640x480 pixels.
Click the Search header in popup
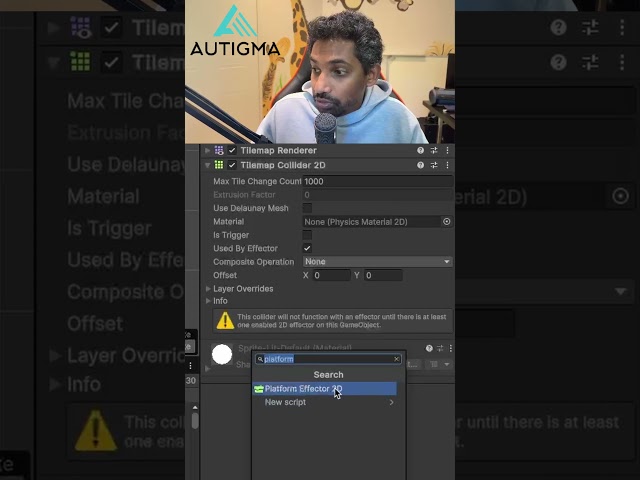(329, 375)
